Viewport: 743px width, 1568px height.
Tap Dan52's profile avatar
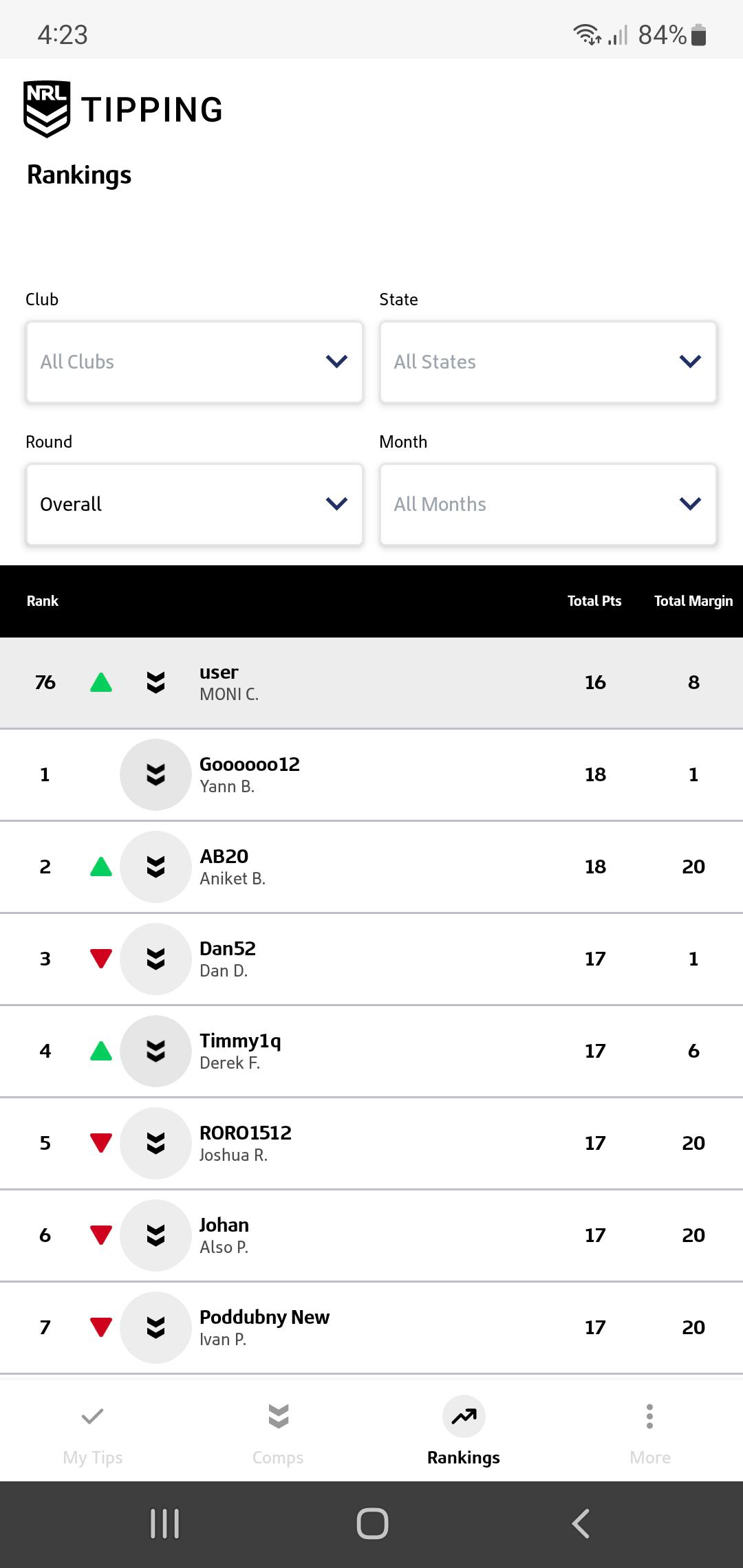click(155, 959)
